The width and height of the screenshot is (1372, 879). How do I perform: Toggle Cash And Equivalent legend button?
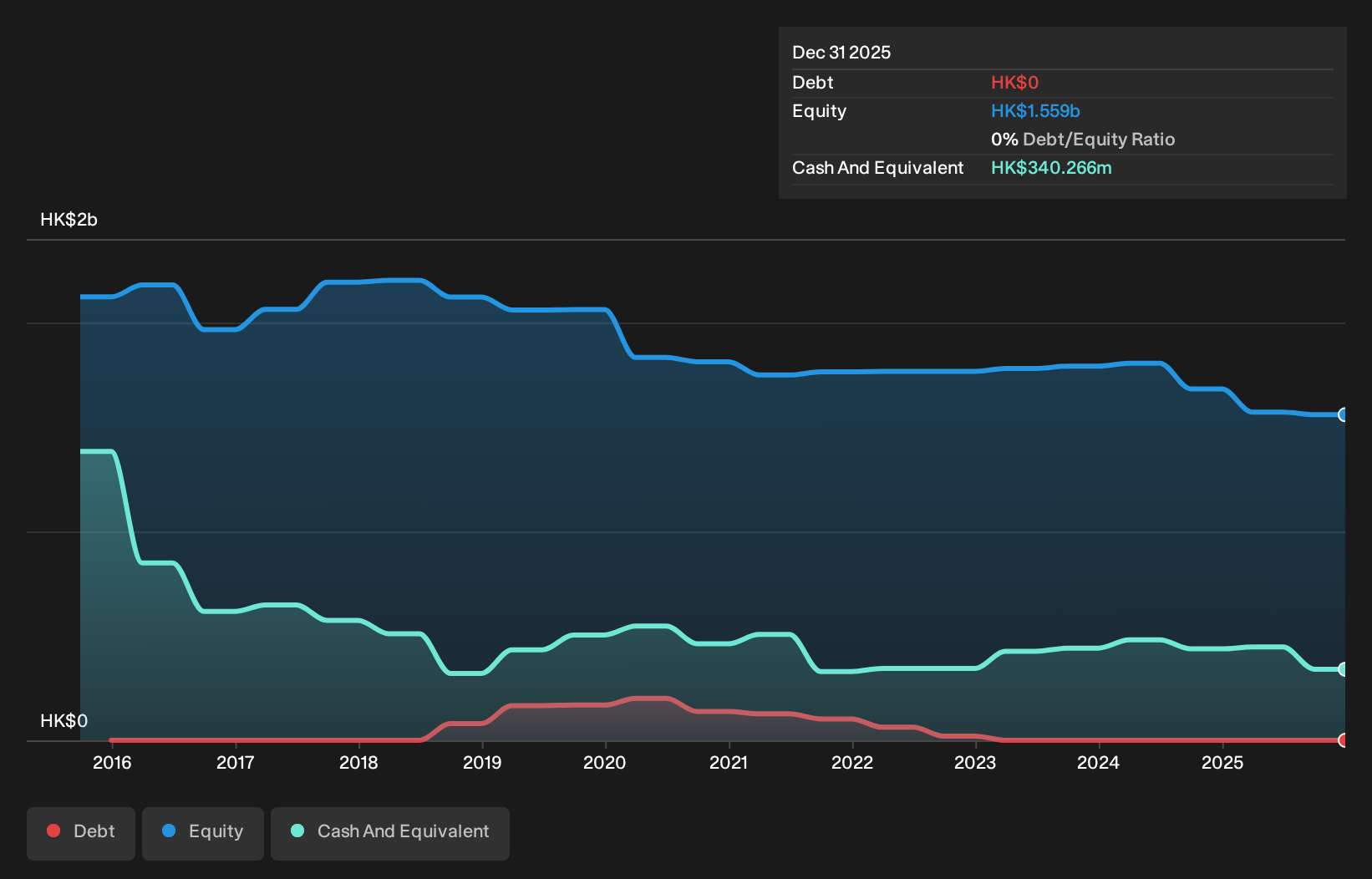[390, 833]
